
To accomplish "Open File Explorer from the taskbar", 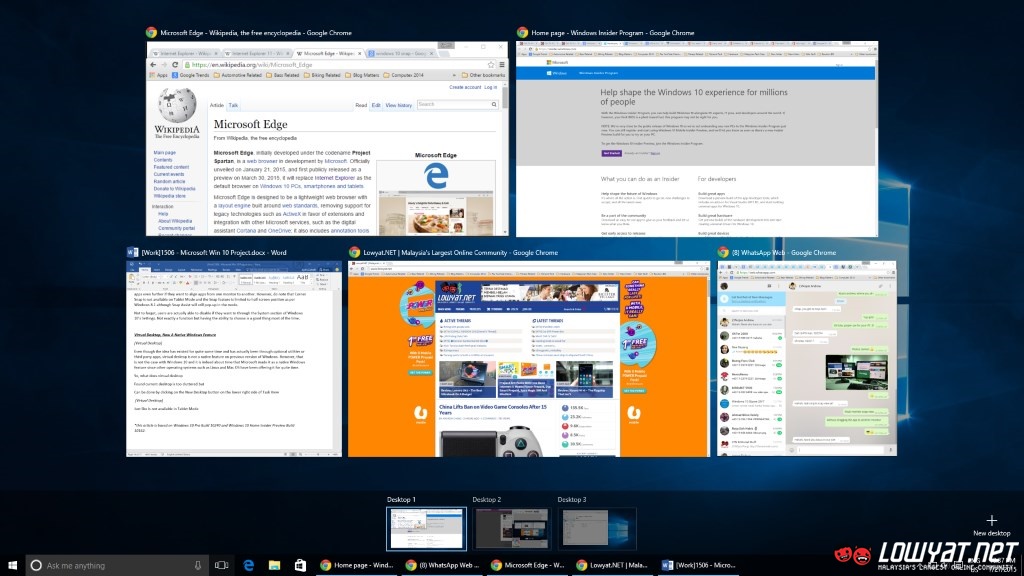I will tap(274, 565).
